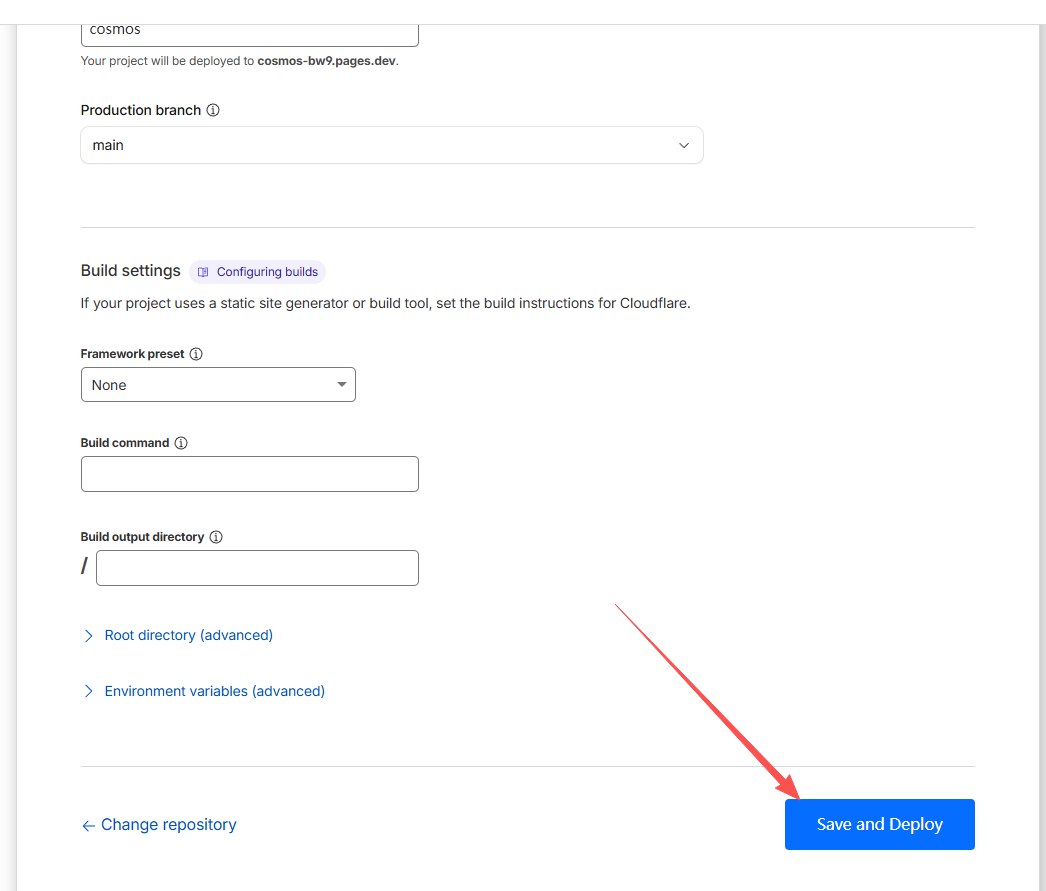Image resolution: width=1046 pixels, height=891 pixels.
Task: Click the Build command info icon
Action: pos(181,443)
